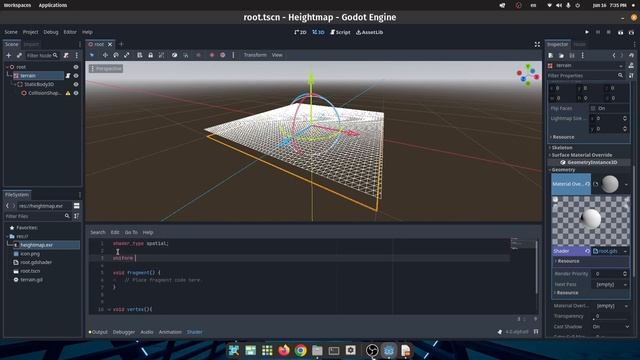Go to previous object in Inspector history
Viewport: 640px width, 360px height.
pos(614,56)
